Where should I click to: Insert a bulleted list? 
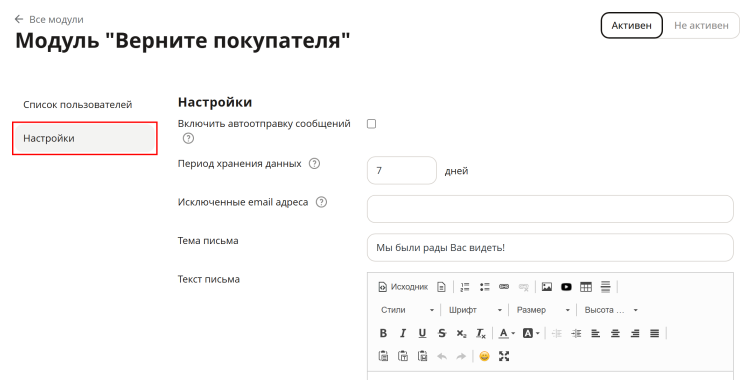(x=484, y=287)
